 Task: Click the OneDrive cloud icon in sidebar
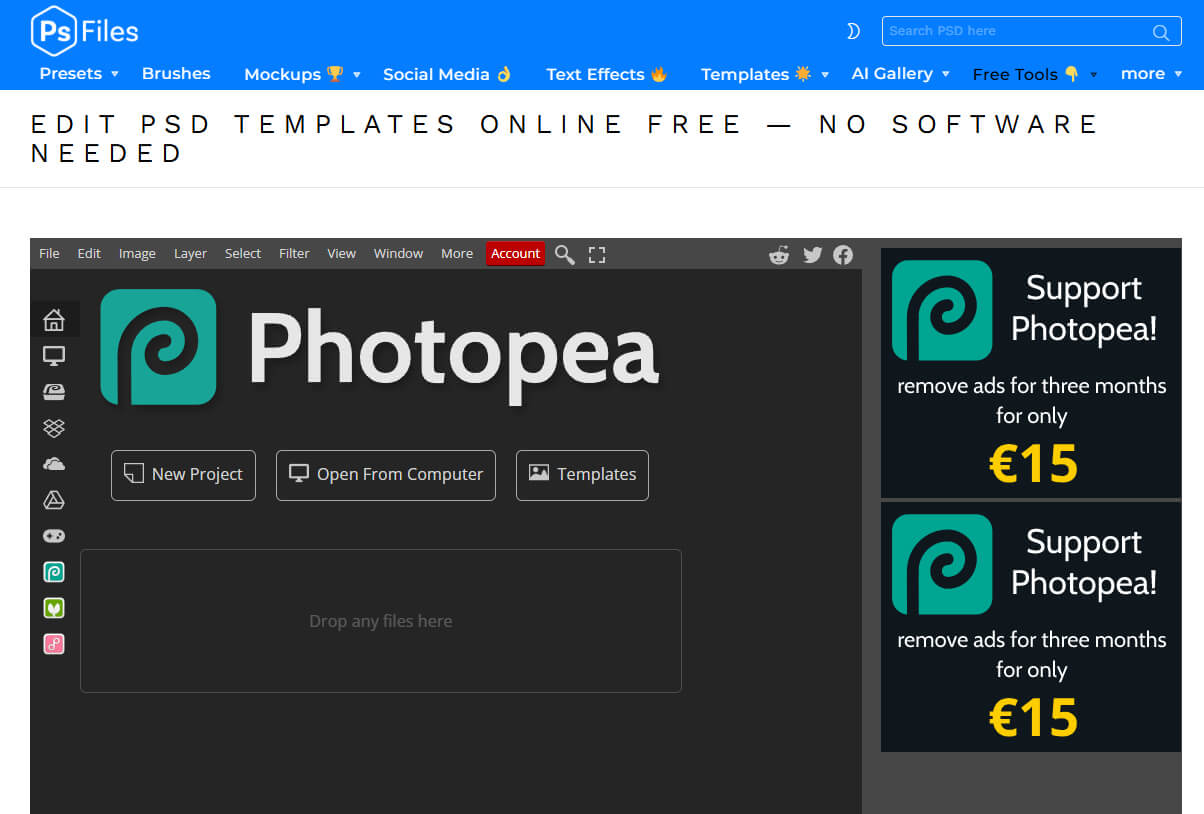[54, 464]
